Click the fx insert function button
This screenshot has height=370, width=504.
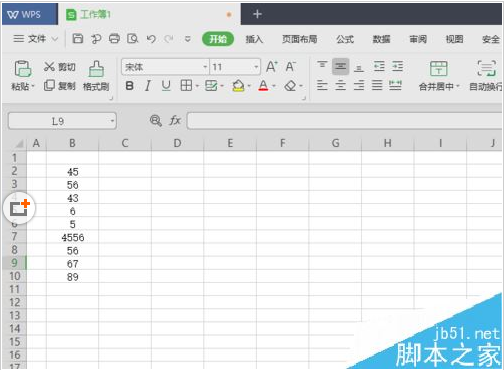coord(175,120)
